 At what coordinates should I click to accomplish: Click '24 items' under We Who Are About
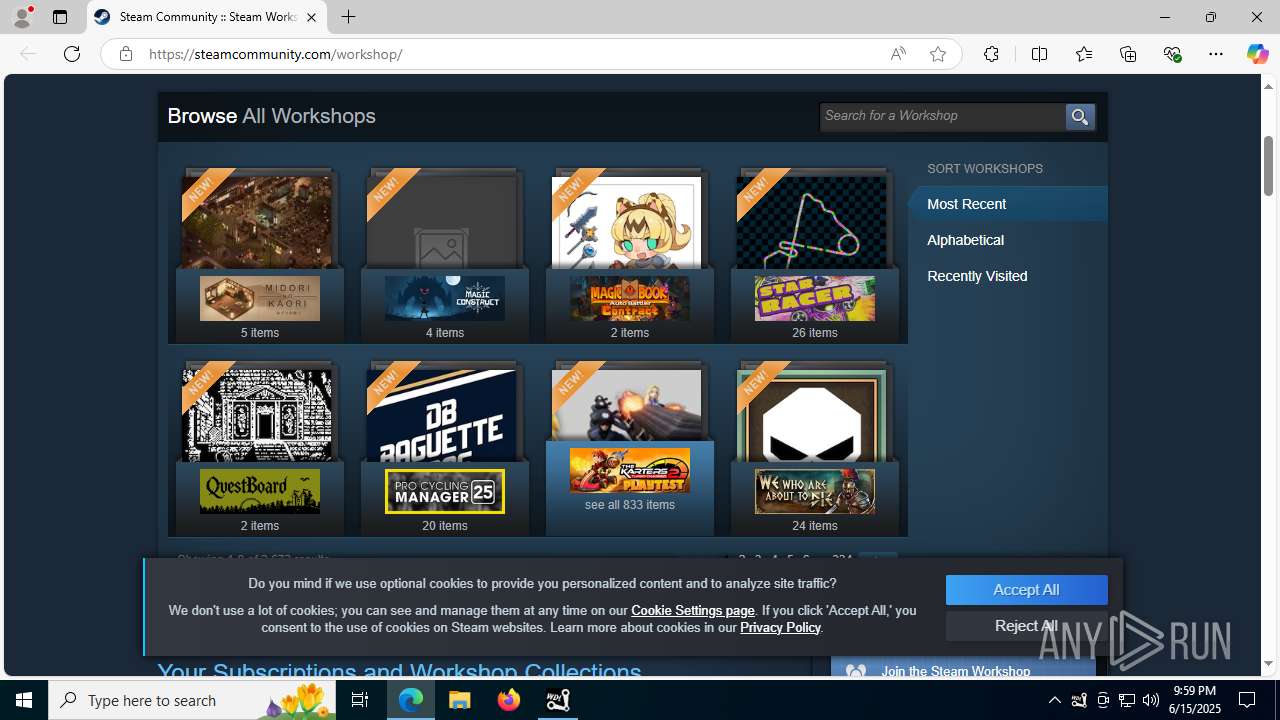coord(815,526)
